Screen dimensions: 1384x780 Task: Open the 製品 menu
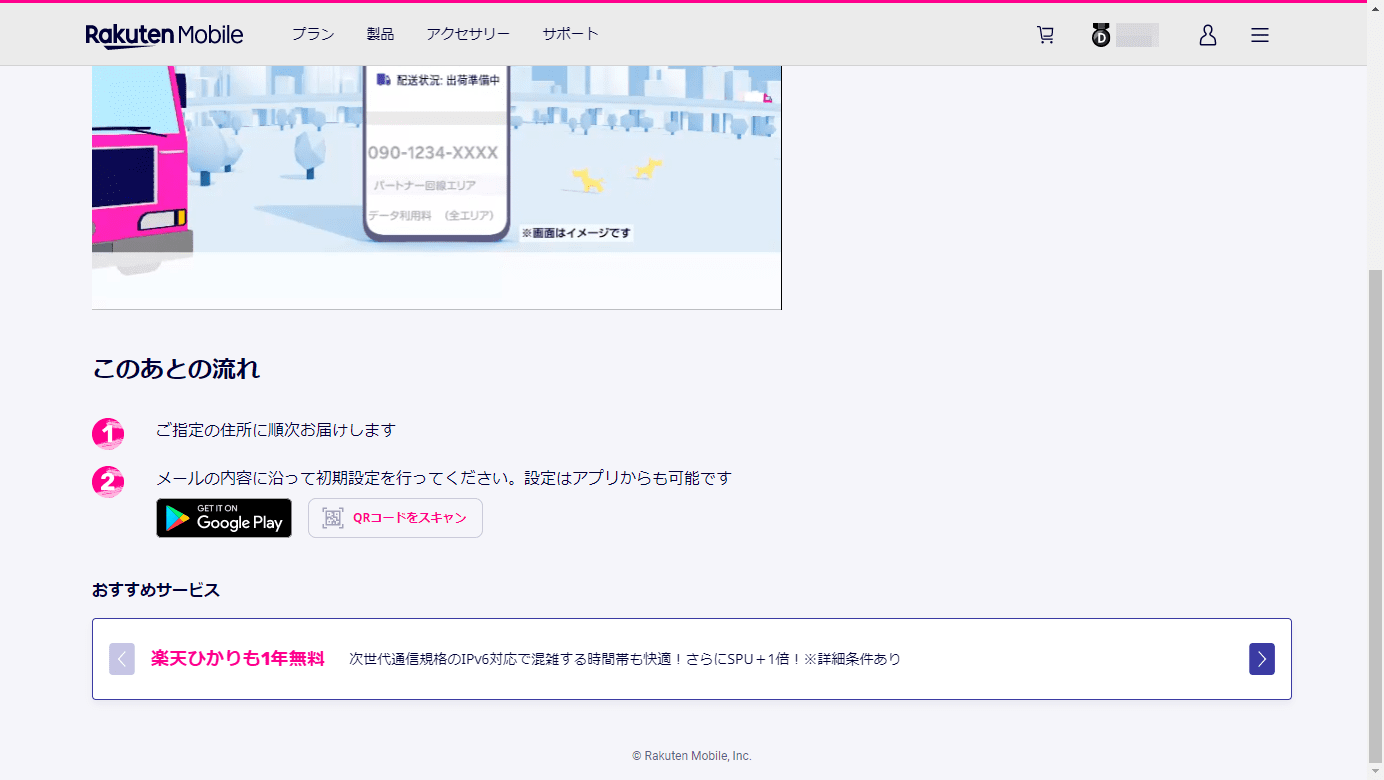pyautogui.click(x=380, y=34)
